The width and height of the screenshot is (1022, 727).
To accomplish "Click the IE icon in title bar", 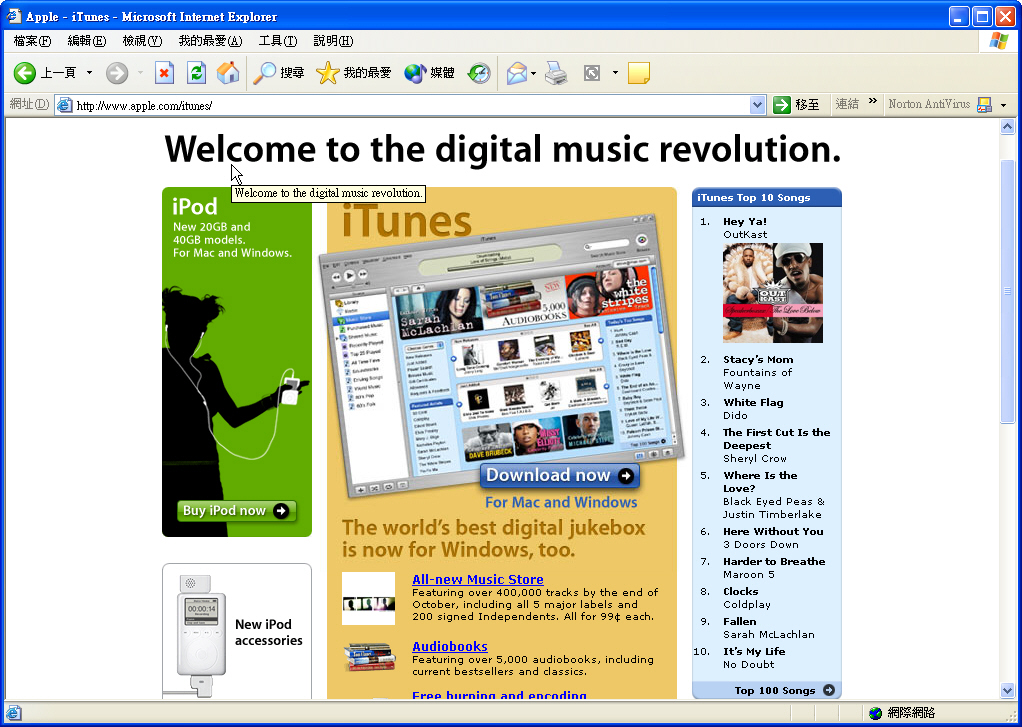I will click(14, 16).
